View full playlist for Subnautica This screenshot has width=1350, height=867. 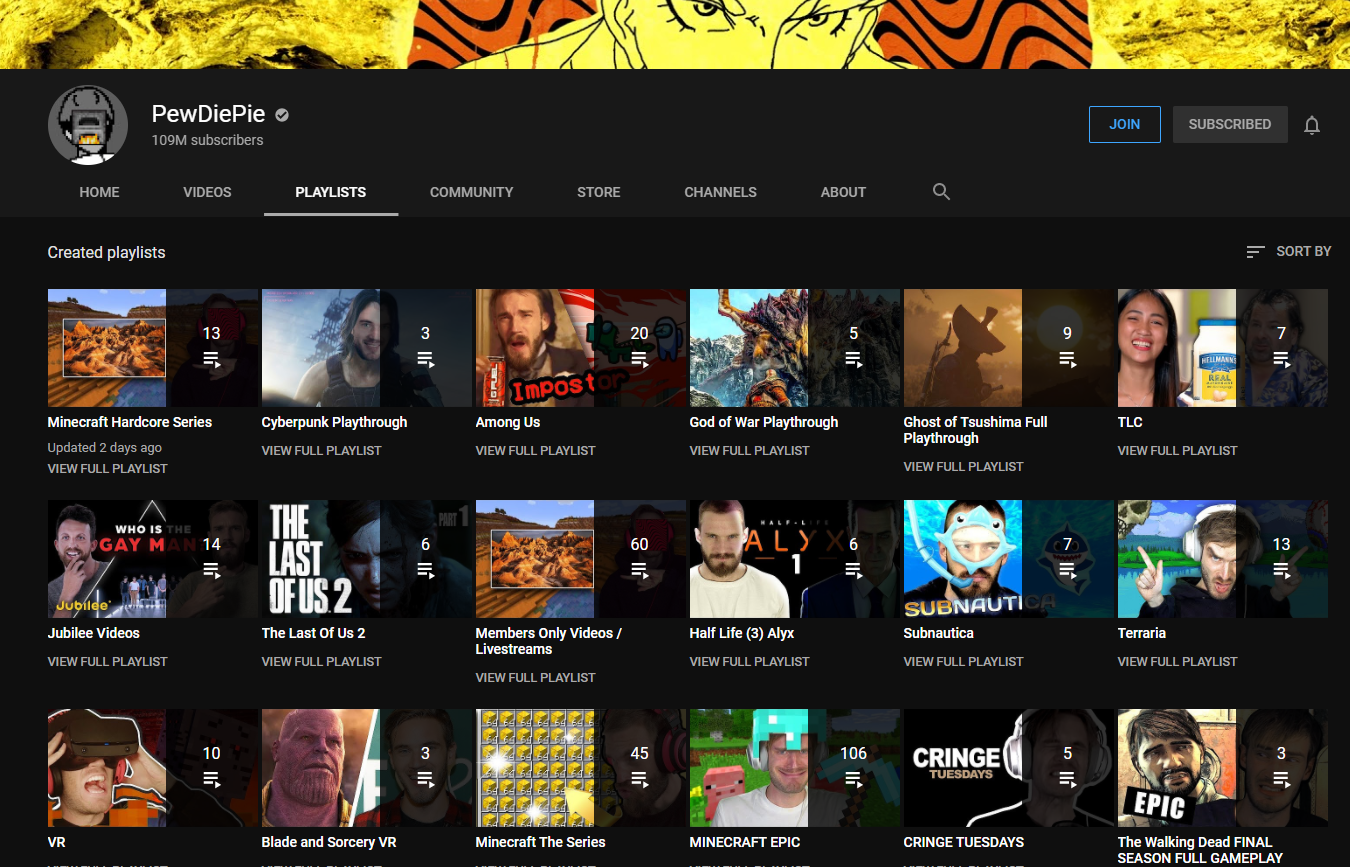pyautogui.click(x=963, y=662)
